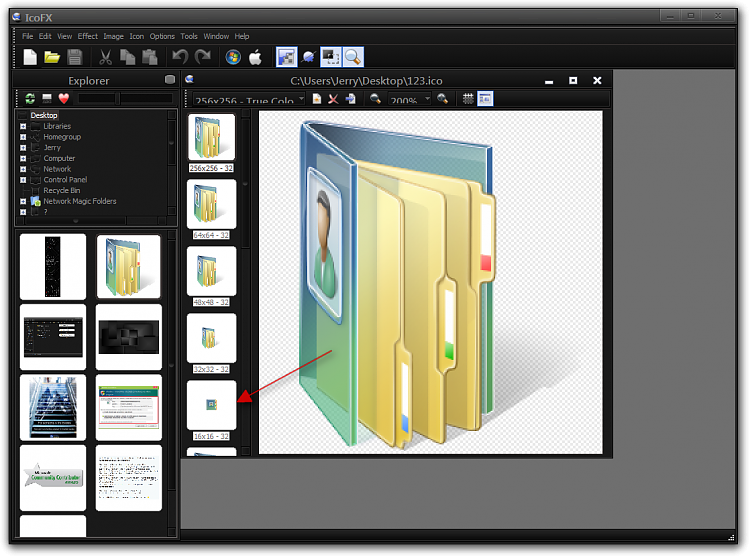Open the View menu
Image resolution: width=750 pixels, height=557 pixels.
(65, 36)
